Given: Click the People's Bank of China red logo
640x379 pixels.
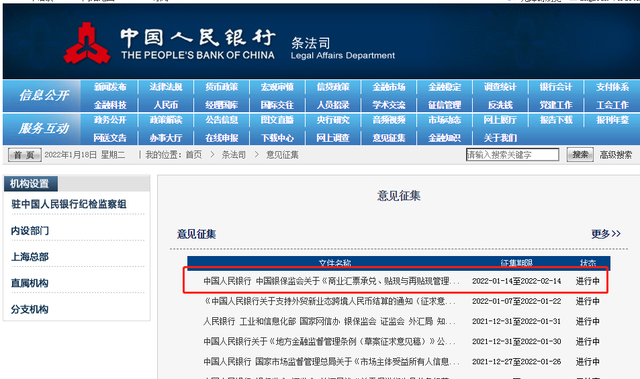Looking at the screenshot, I should (87, 43).
